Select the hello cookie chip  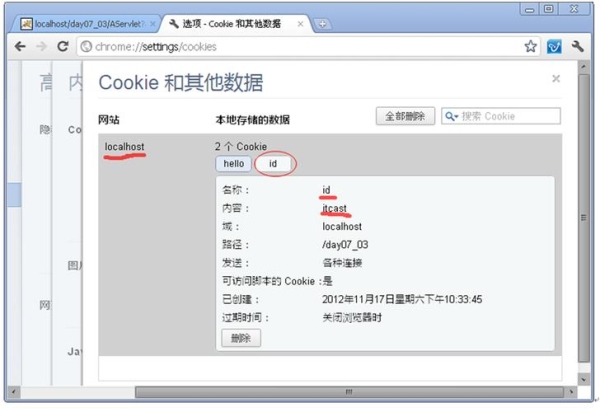pos(233,164)
